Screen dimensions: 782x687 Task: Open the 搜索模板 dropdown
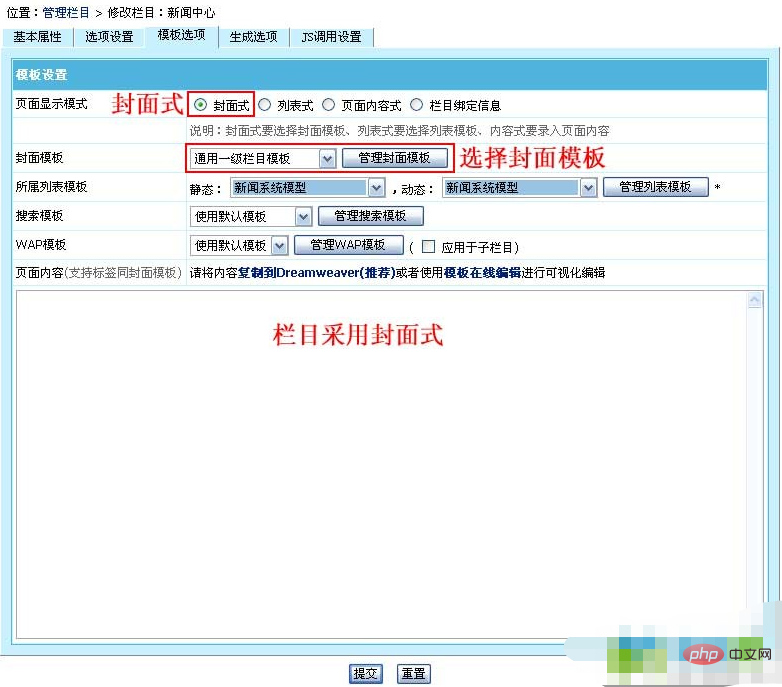point(251,216)
